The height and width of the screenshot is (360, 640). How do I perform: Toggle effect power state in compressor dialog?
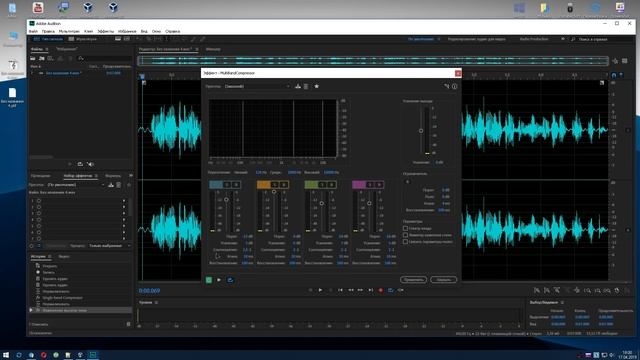(x=209, y=280)
